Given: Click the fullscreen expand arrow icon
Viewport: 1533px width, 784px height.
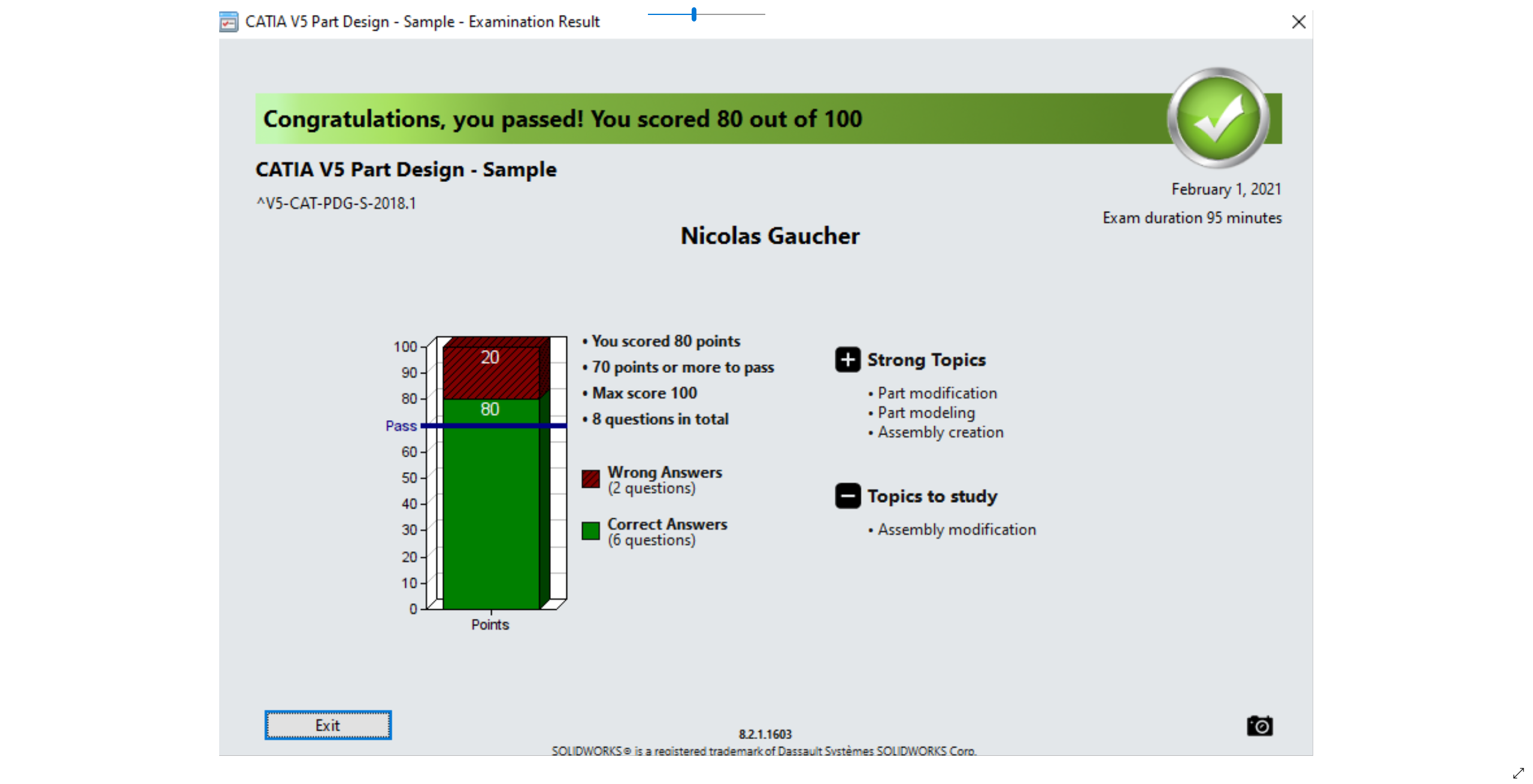Looking at the screenshot, I should (x=1517, y=772).
